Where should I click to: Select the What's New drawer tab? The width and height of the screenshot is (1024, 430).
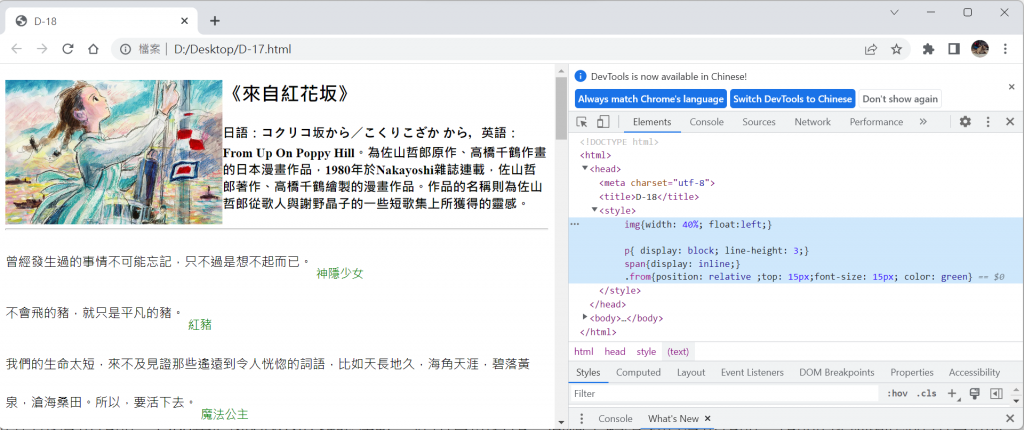point(673,418)
